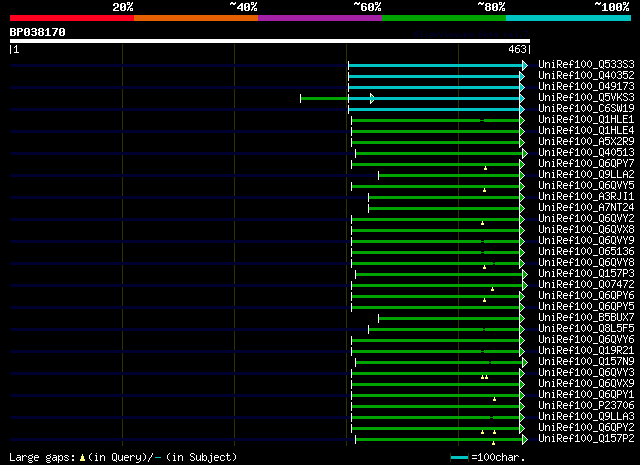Select the UniRef100_Q6QPY5 label

[x=586, y=307]
